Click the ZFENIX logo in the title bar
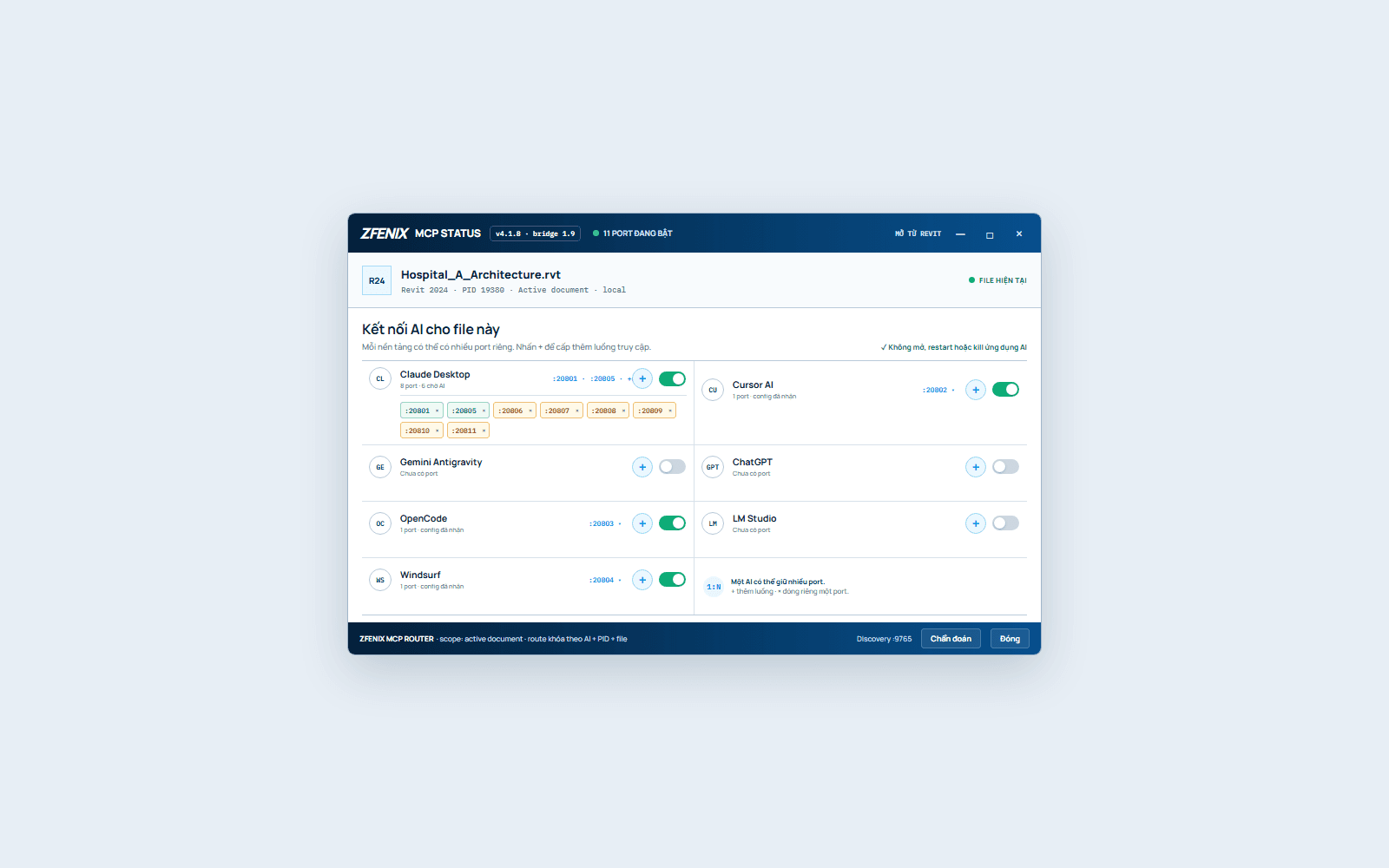This screenshot has width=1389, height=868. click(x=385, y=233)
